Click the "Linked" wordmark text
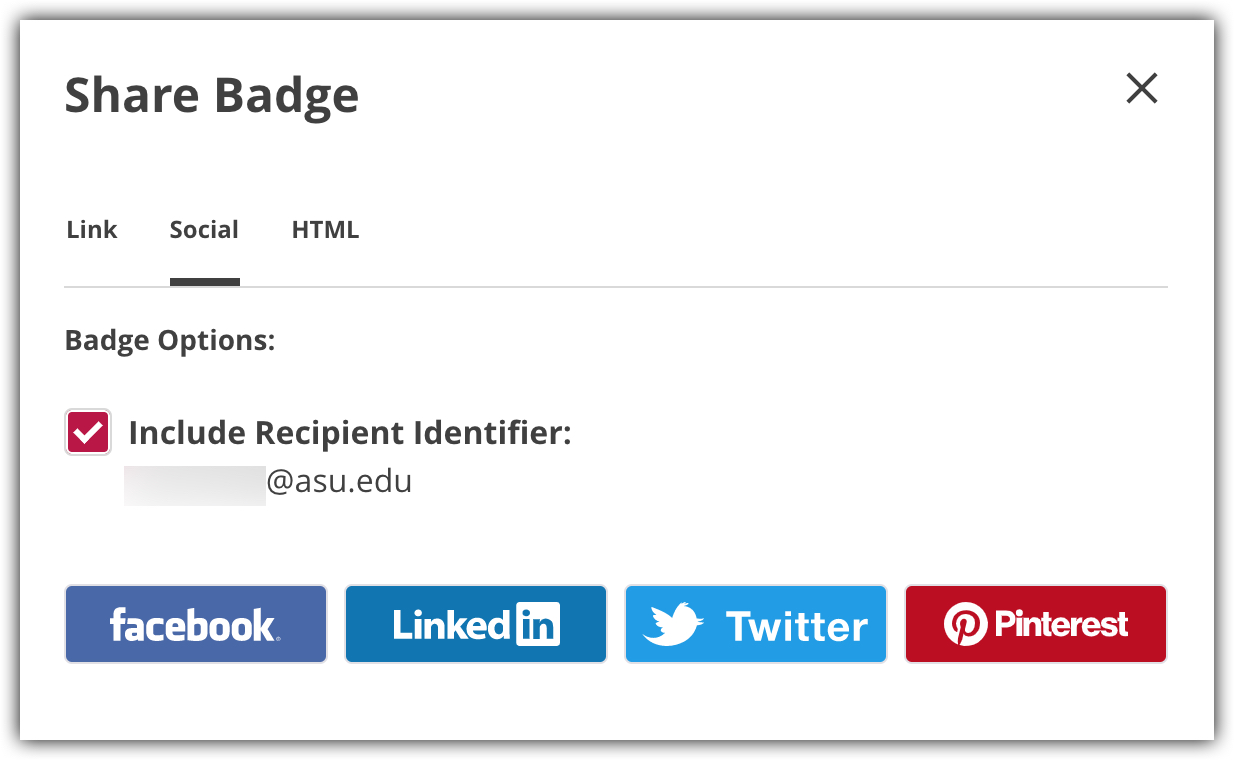Viewport: 1234px width, 760px height. click(x=452, y=625)
